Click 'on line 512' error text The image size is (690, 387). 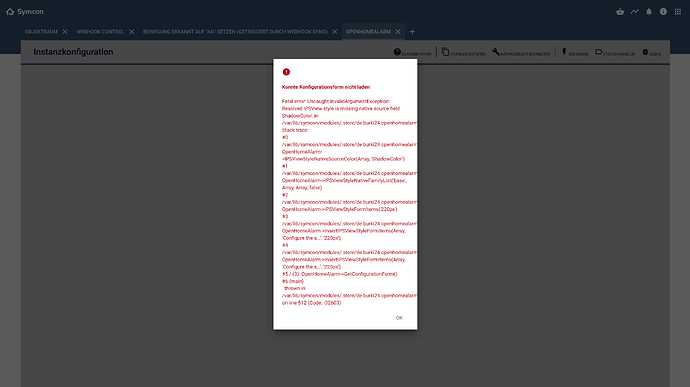point(294,303)
